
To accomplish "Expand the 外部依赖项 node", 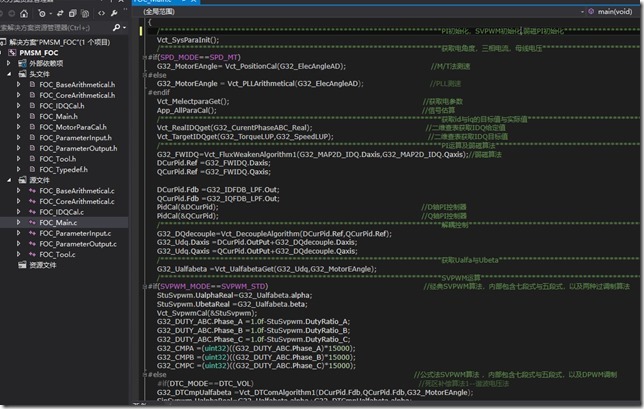I will point(9,63).
